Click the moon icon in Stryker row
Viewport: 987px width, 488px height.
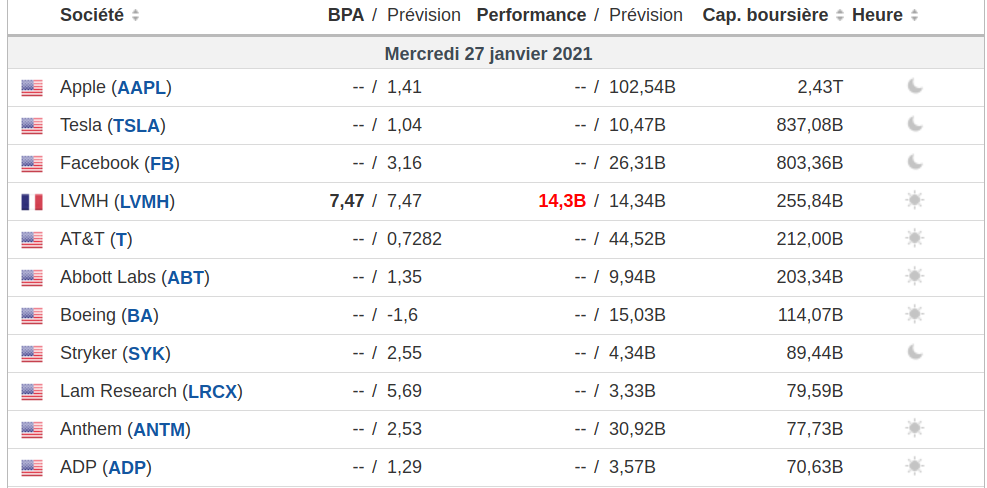pyautogui.click(x=915, y=352)
